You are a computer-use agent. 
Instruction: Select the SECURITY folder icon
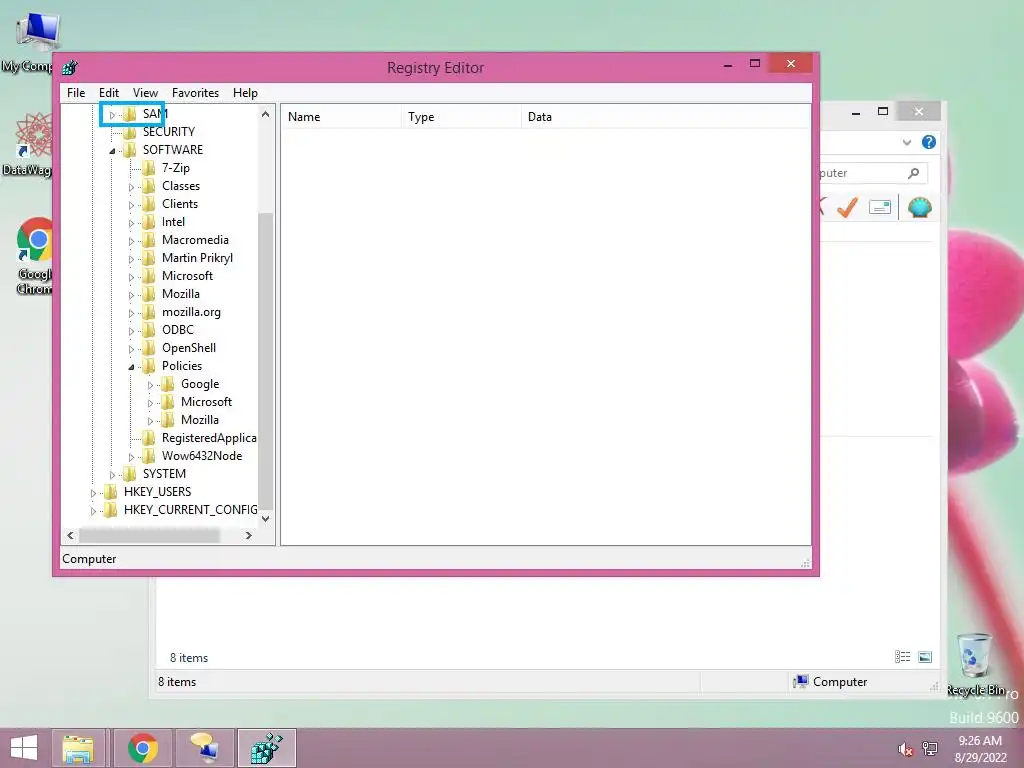coord(130,132)
